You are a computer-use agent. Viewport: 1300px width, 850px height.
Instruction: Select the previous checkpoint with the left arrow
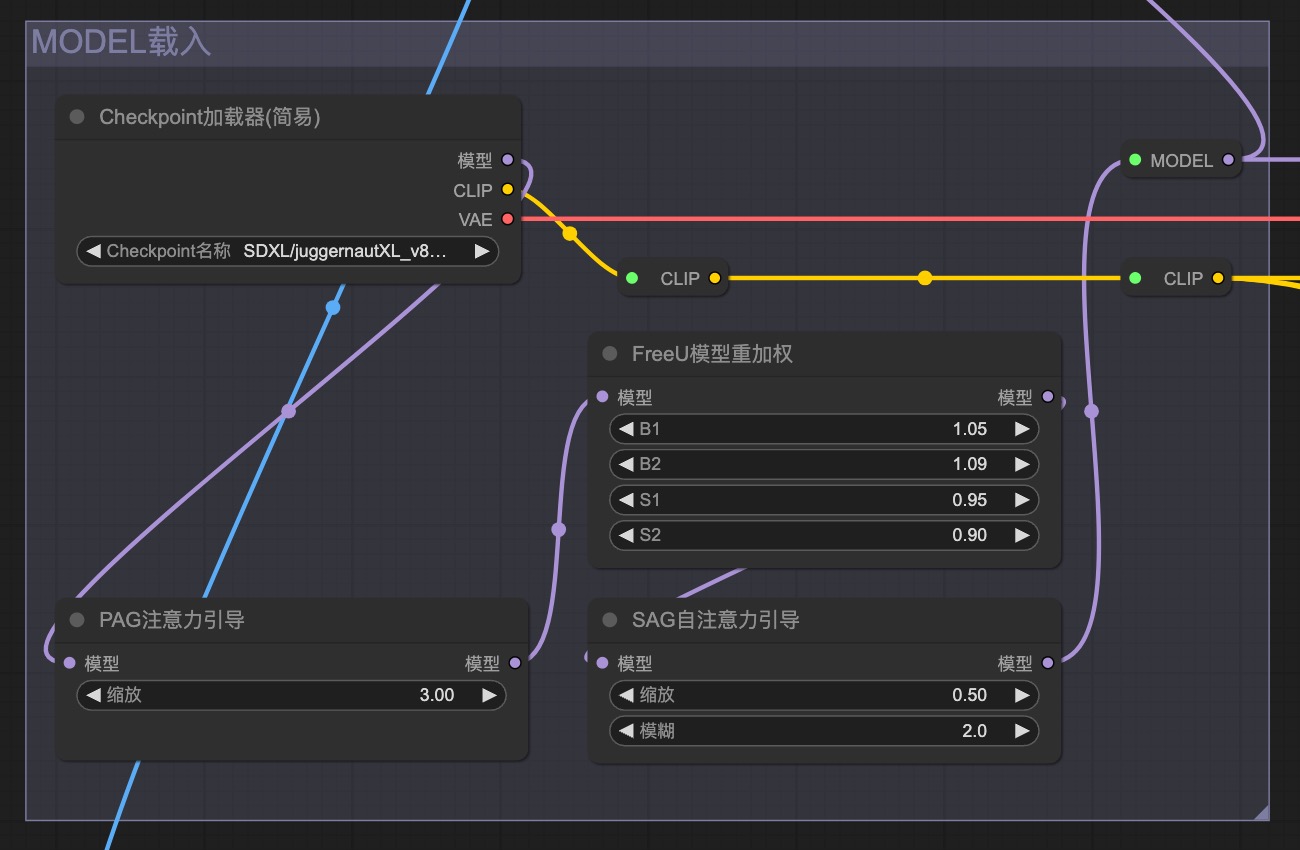click(94, 251)
